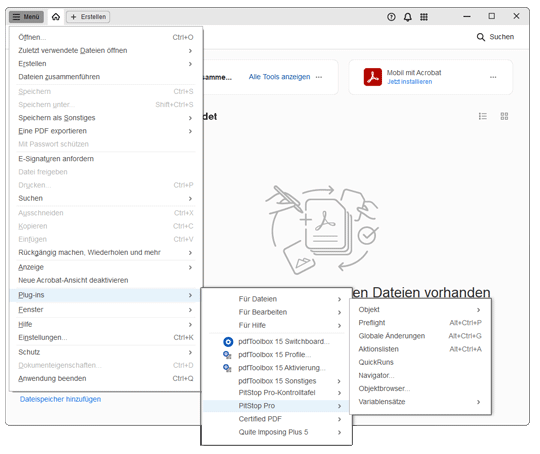Open Einstellungen... menu entry

[x=105, y=337]
